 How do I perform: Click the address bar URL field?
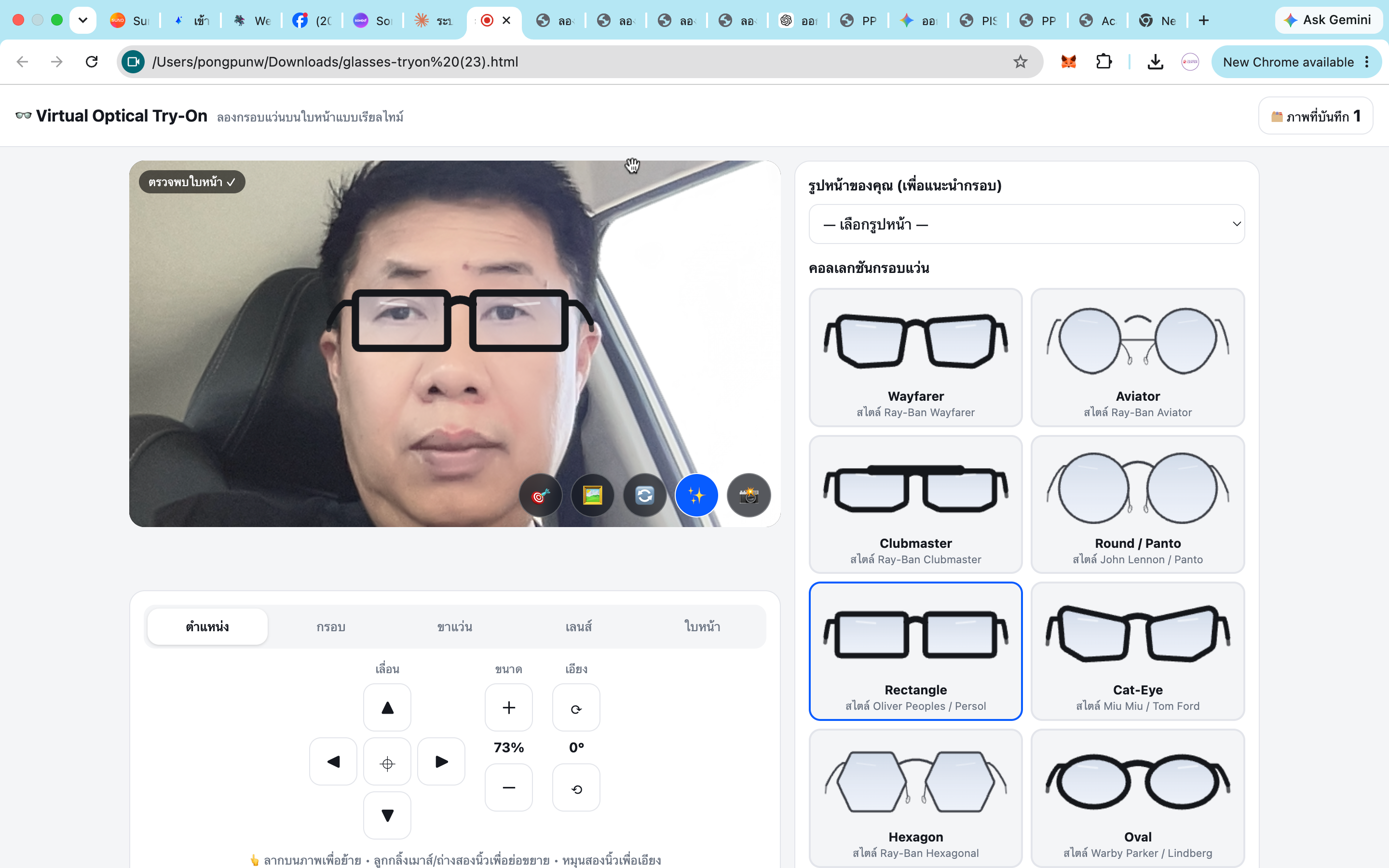(x=579, y=61)
